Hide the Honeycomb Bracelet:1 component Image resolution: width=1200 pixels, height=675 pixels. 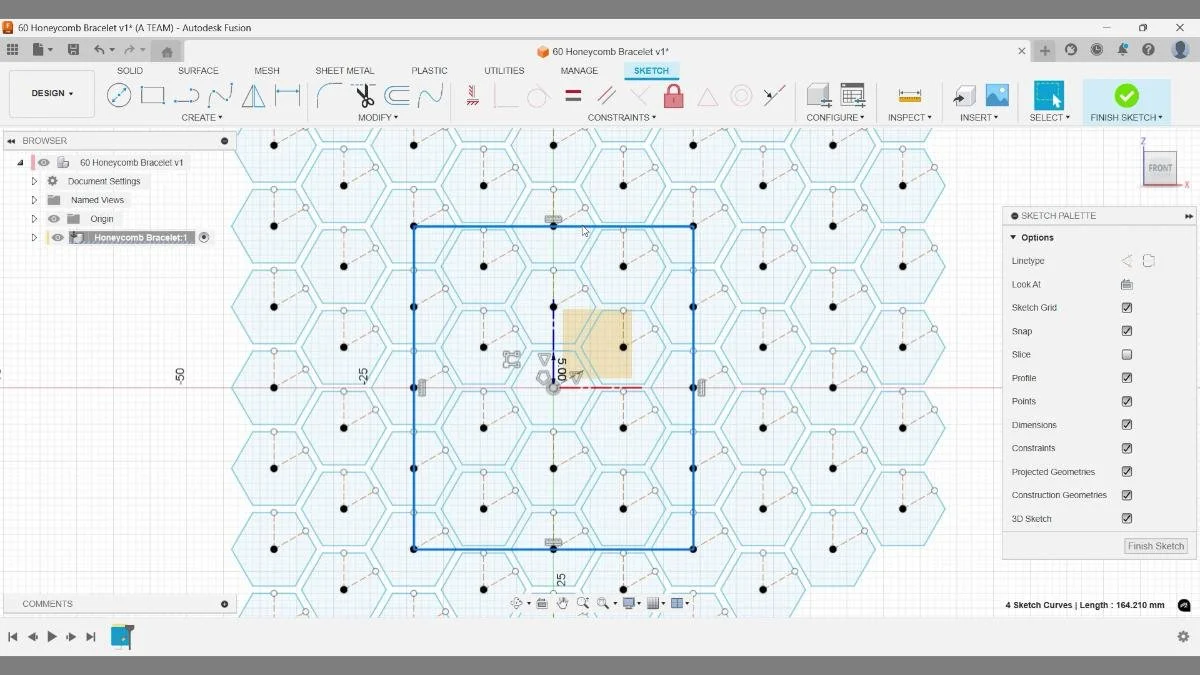tap(57, 237)
